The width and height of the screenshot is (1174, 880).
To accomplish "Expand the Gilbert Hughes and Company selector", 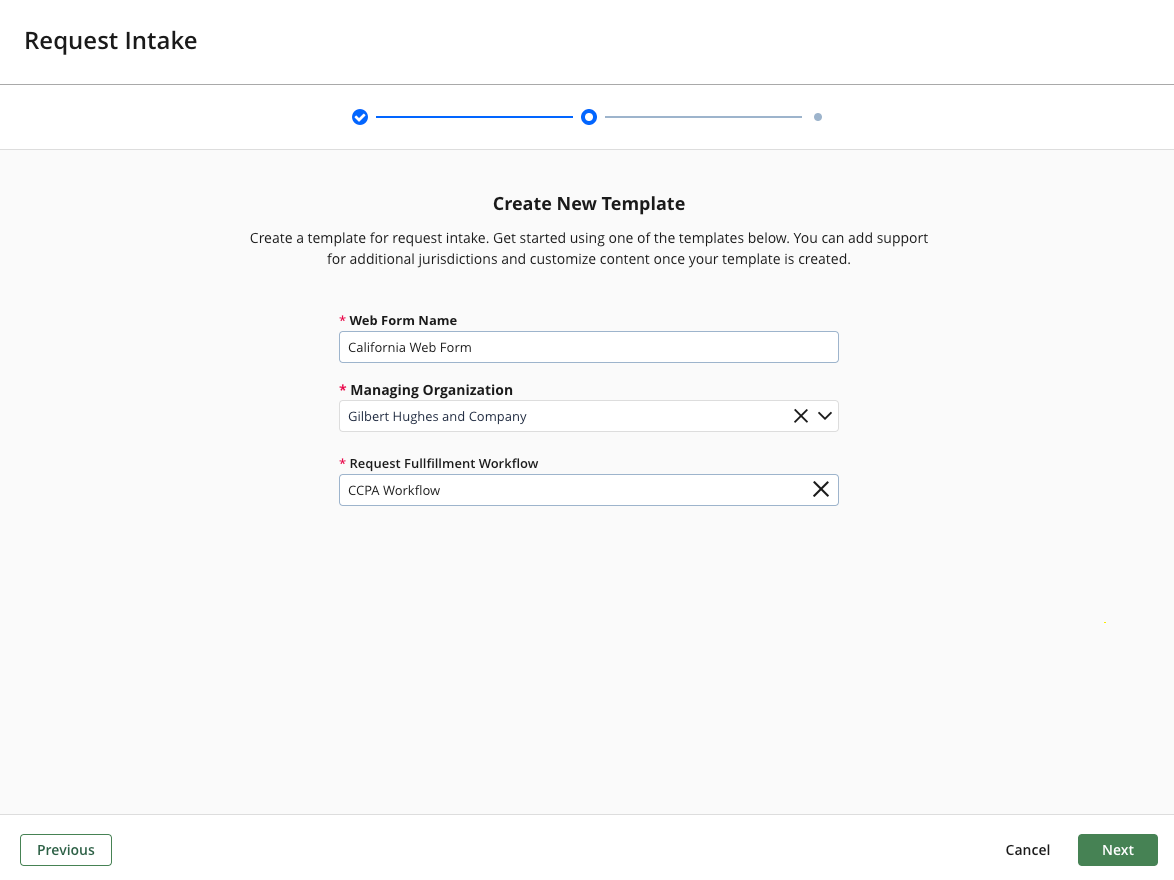I will click(x=824, y=415).
